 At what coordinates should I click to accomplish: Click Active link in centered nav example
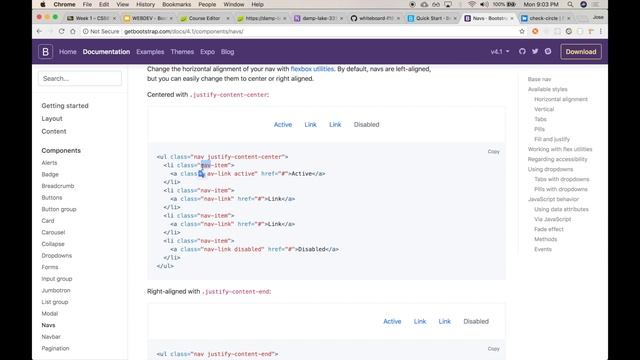tap(283, 124)
